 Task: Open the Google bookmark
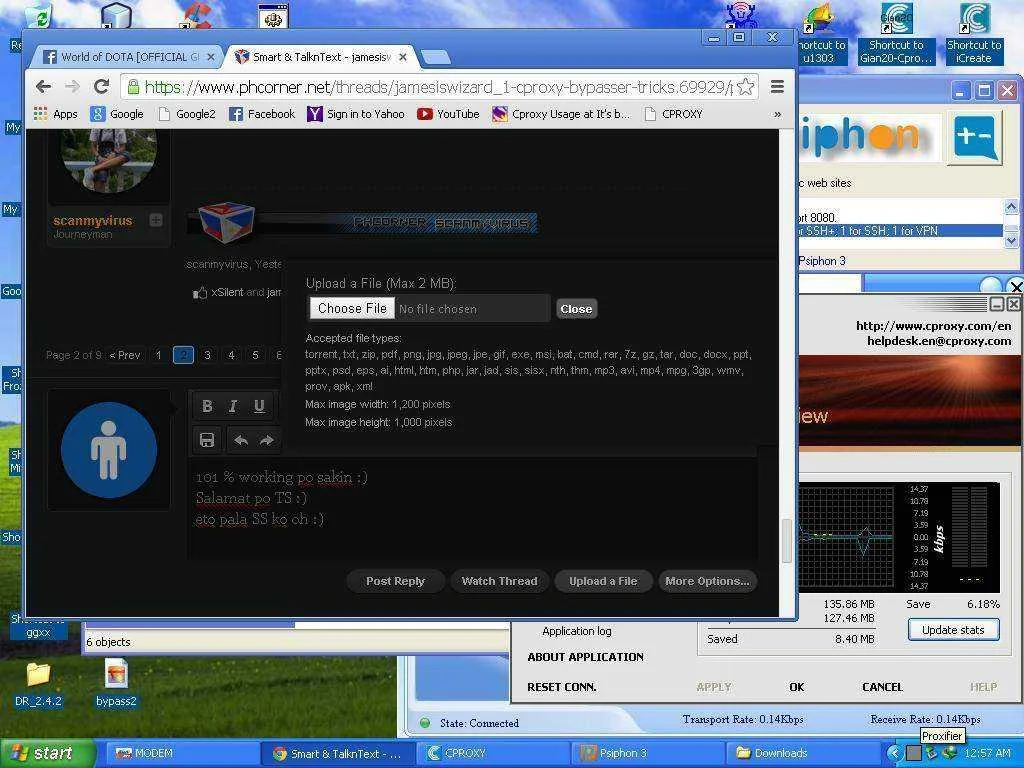tap(117, 114)
